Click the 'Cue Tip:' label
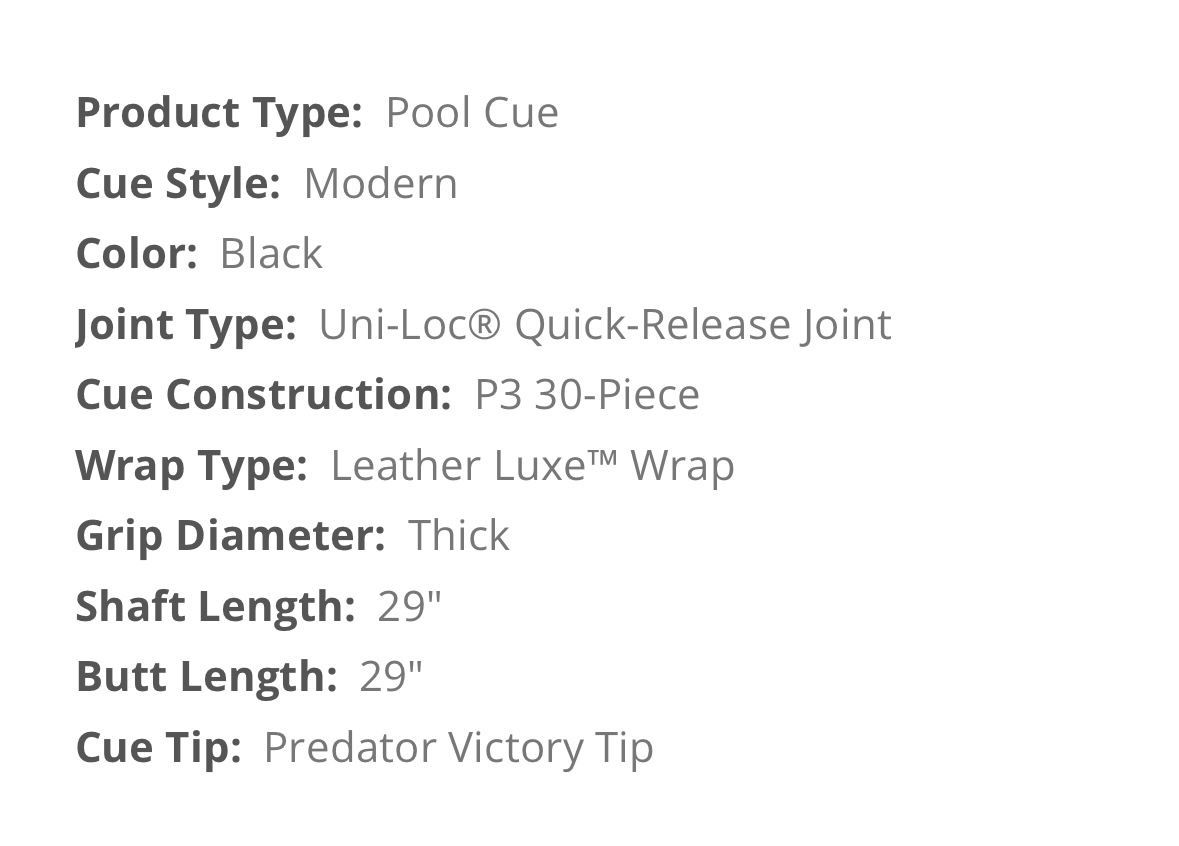The height and width of the screenshot is (846, 1179). coord(158,748)
